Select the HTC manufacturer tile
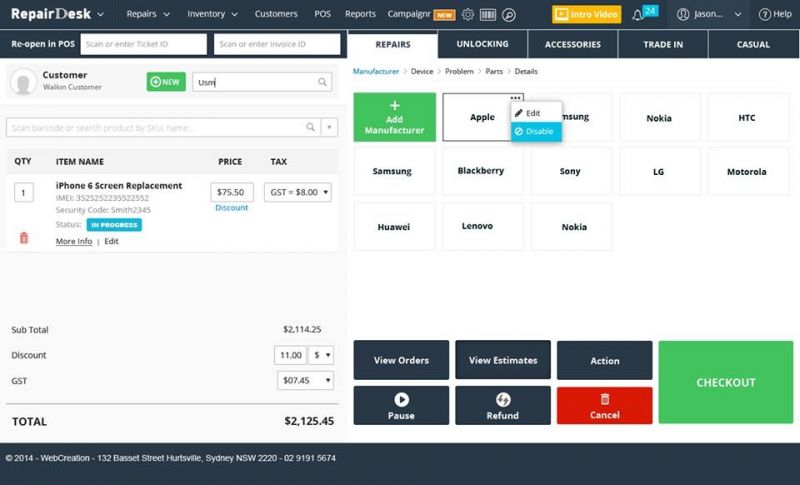Screen dimensions: 800x485 [747, 118]
